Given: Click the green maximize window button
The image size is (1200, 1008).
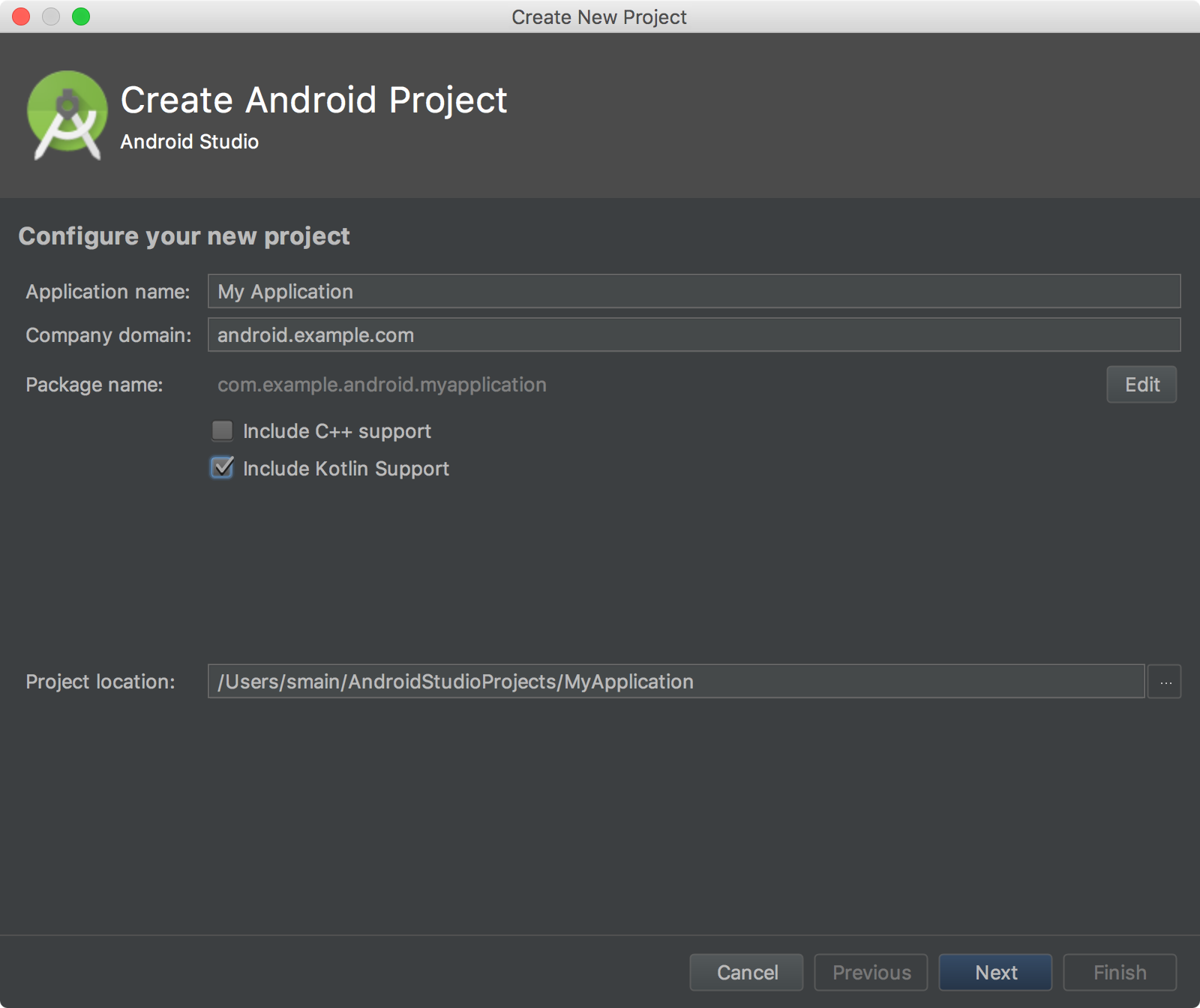Looking at the screenshot, I should pyautogui.click(x=81, y=16).
